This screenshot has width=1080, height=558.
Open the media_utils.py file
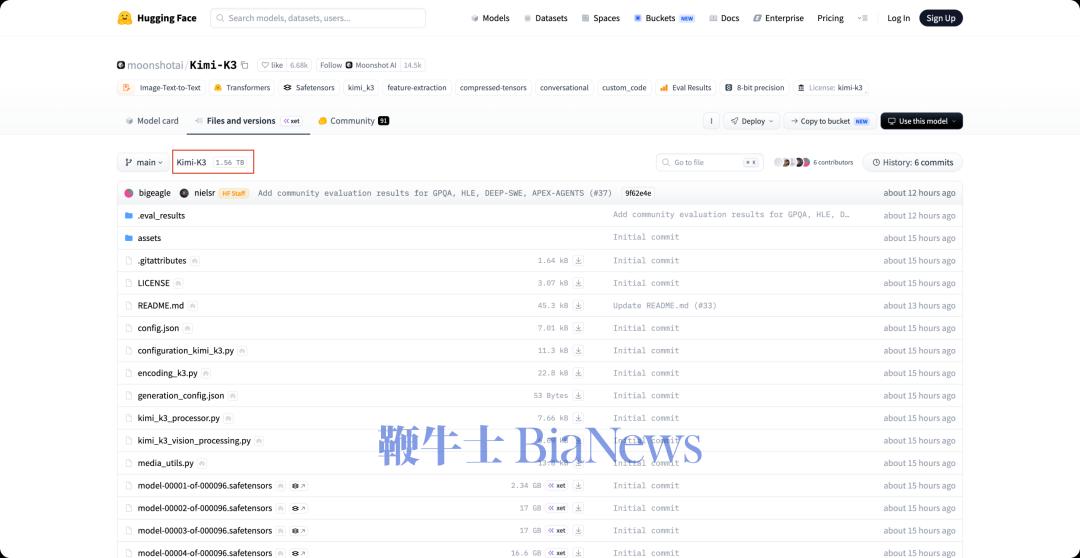[x=165, y=463]
